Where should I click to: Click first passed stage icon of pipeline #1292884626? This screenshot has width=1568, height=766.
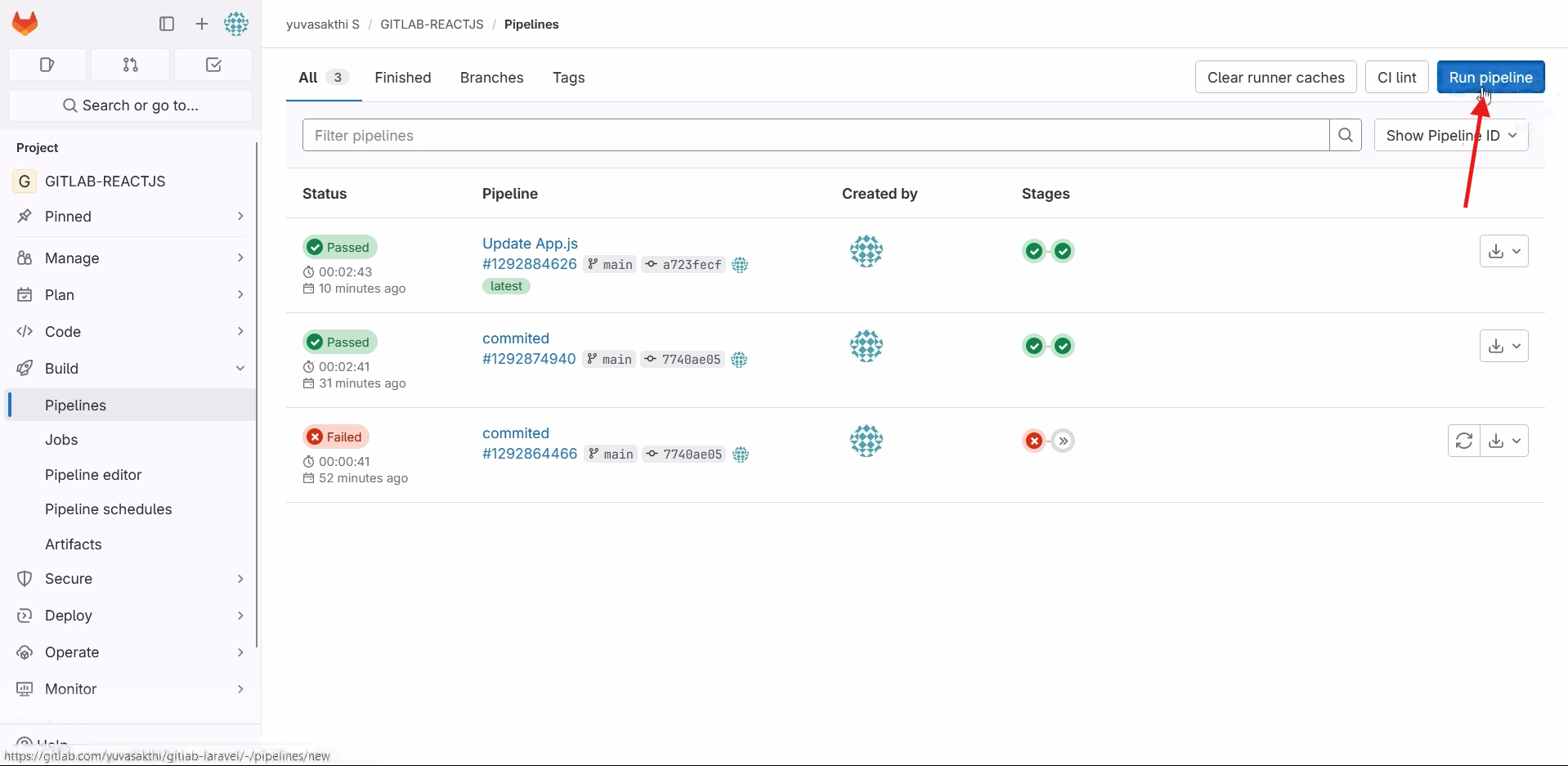(1034, 251)
